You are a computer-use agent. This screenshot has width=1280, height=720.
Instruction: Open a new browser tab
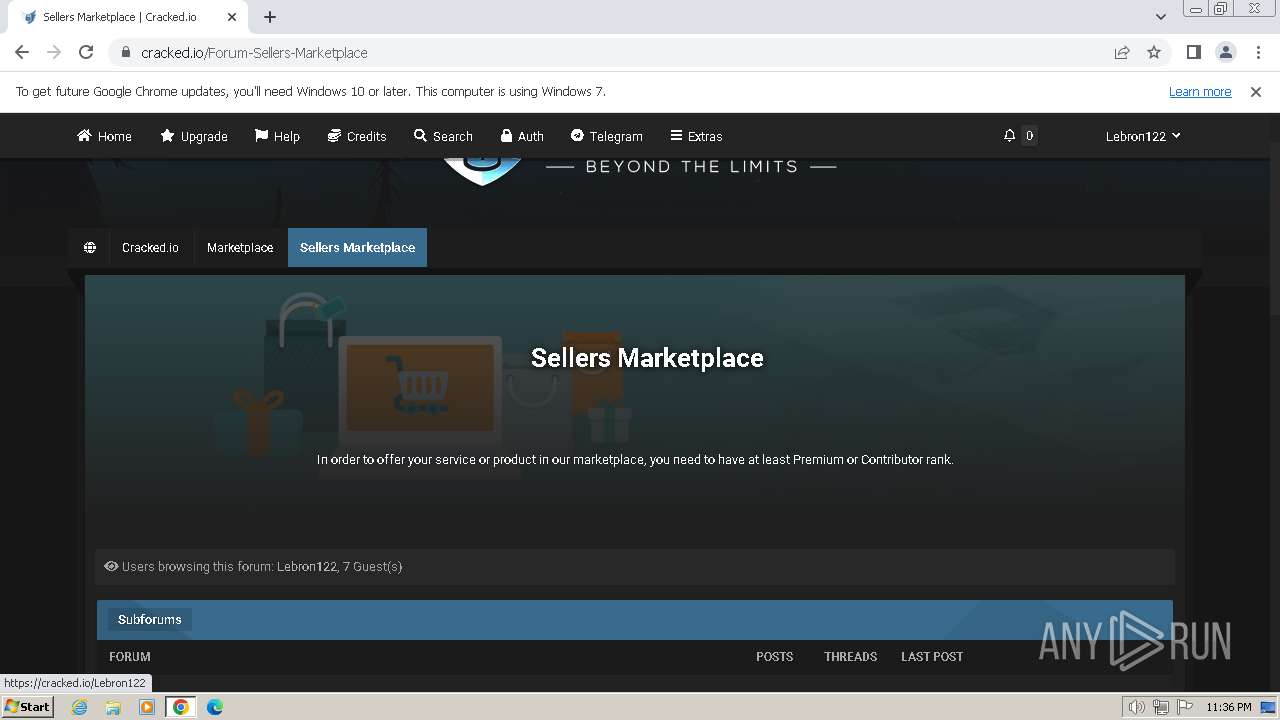[x=270, y=17]
